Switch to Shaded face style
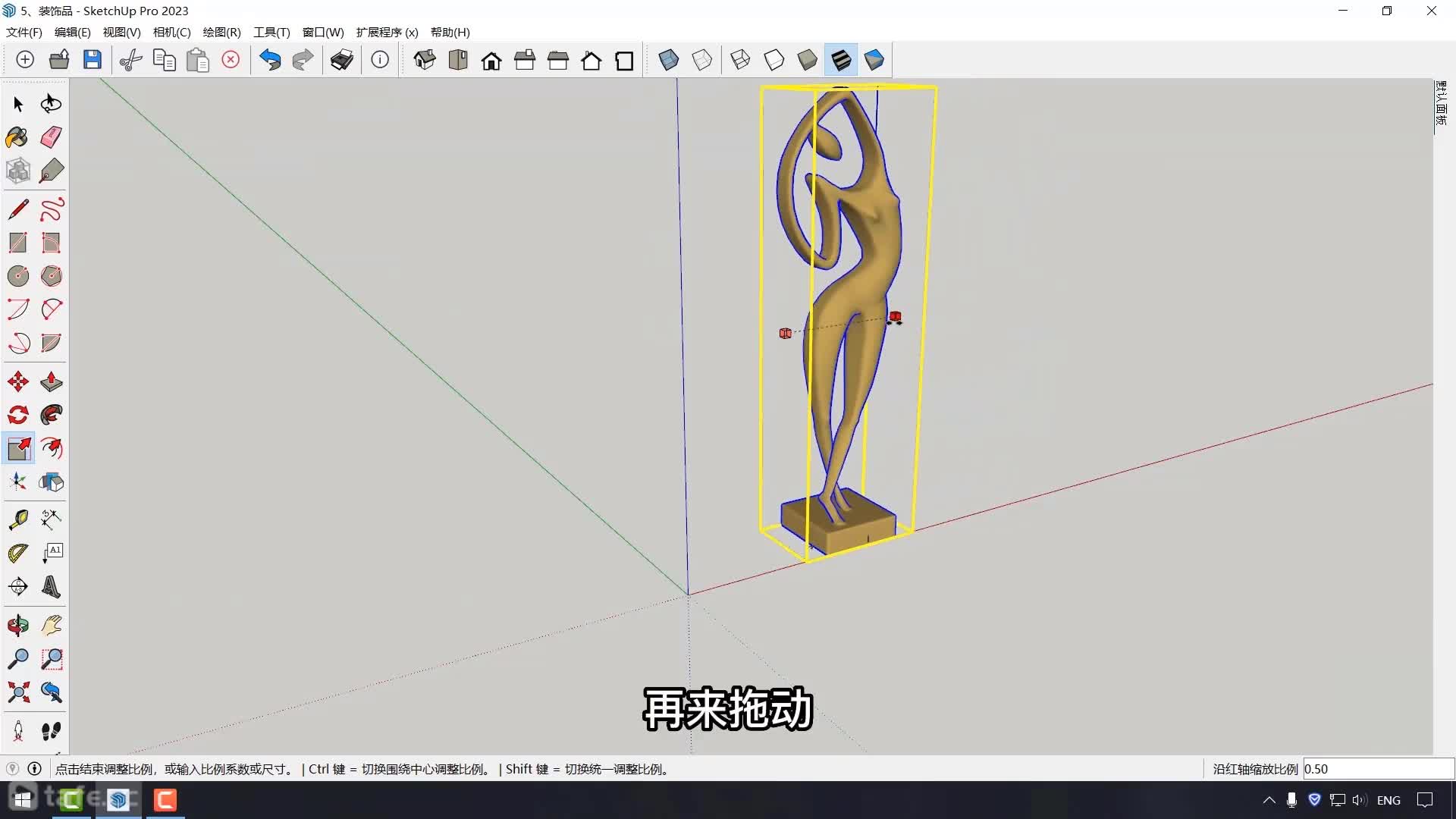Image resolution: width=1456 pixels, height=819 pixels. [x=807, y=60]
